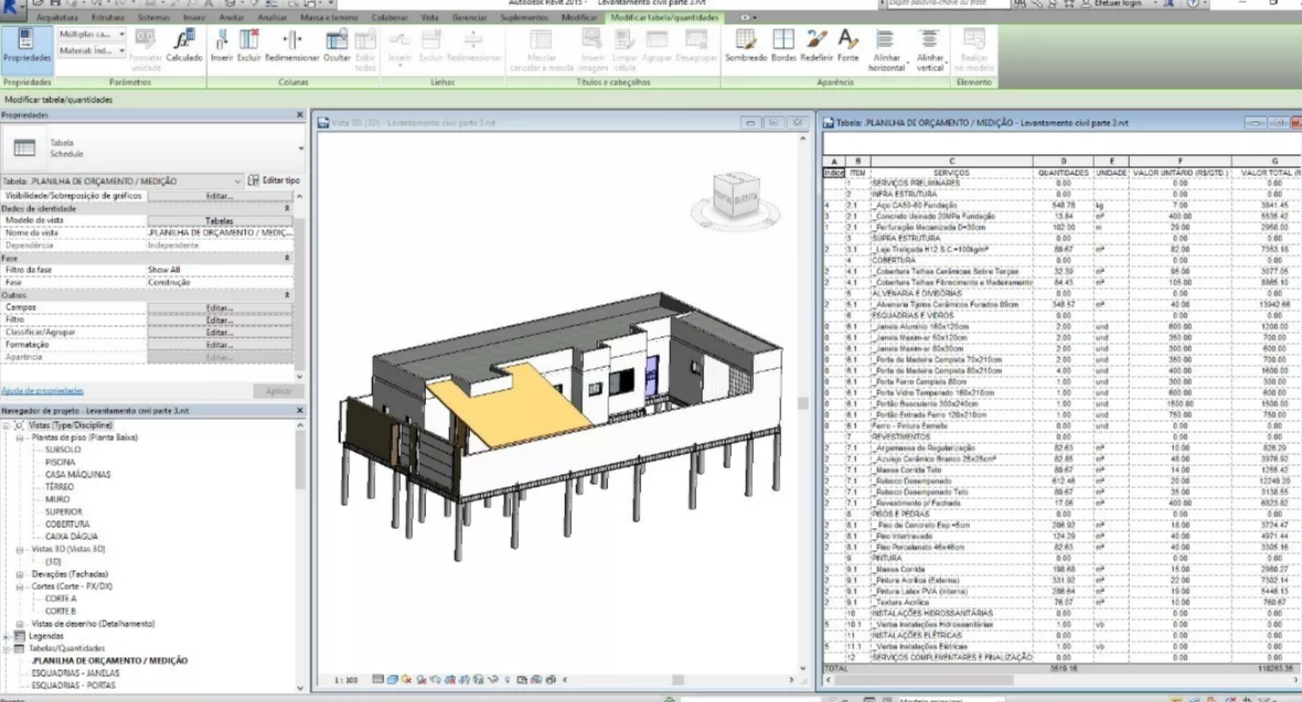Image resolution: width=1302 pixels, height=702 pixels.
Task: Click the Redimensionar column icon
Action: 292,45
